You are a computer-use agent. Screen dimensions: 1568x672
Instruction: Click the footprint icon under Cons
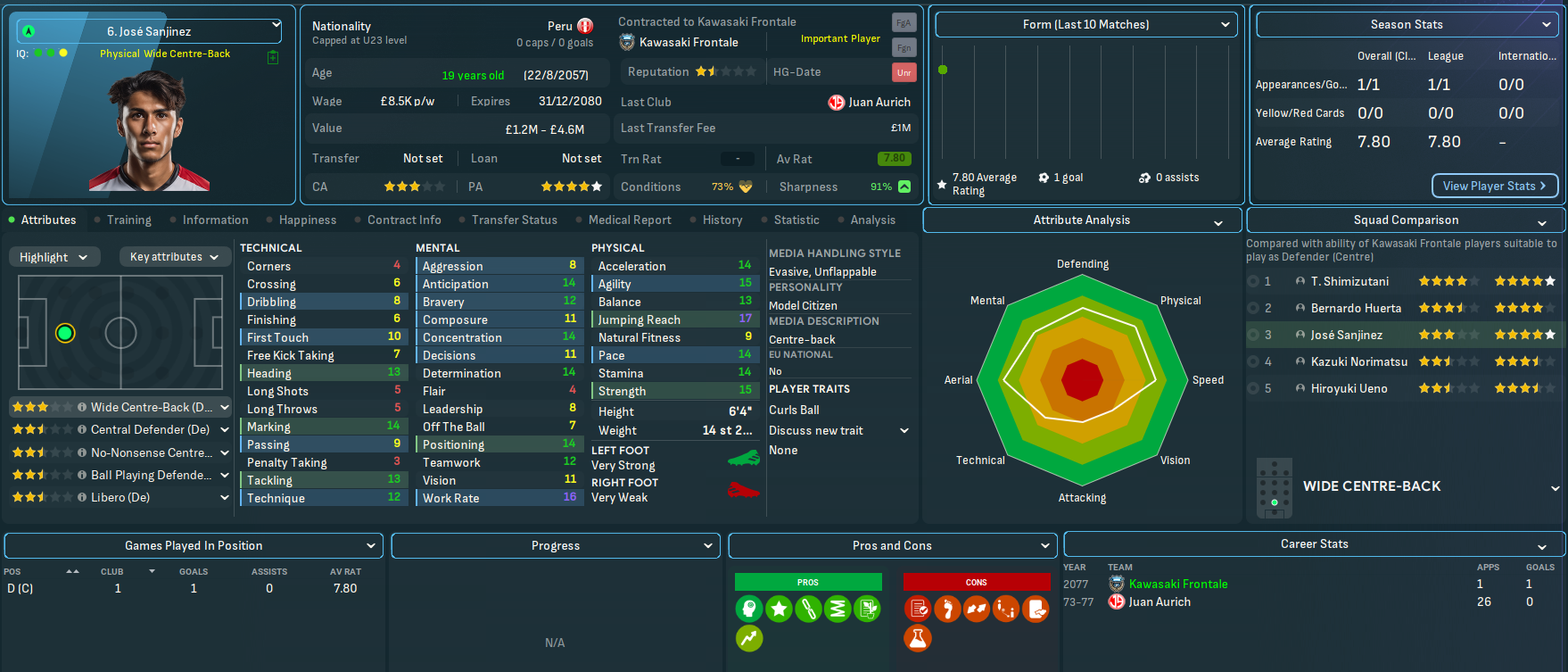coord(947,610)
